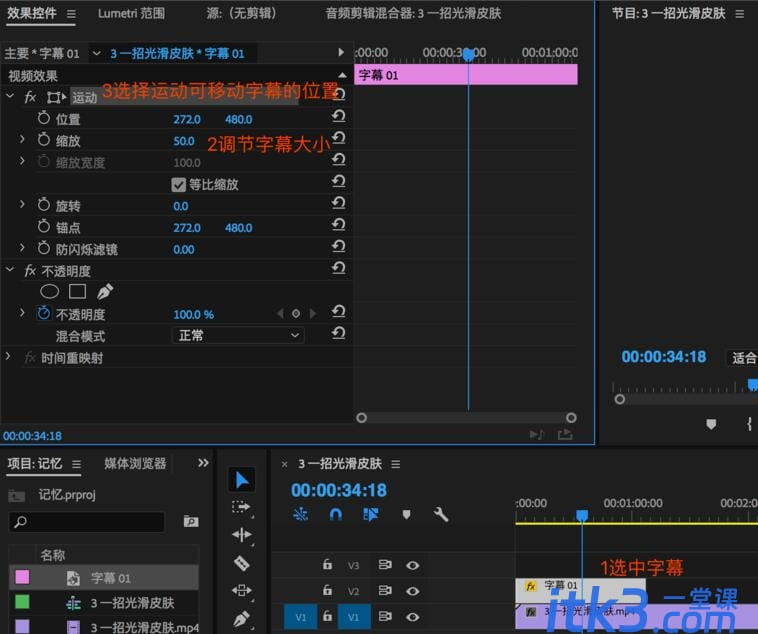Click the rectangle mask tool under 不透明度
Image resolution: width=758 pixels, height=634 pixels.
pos(77,291)
